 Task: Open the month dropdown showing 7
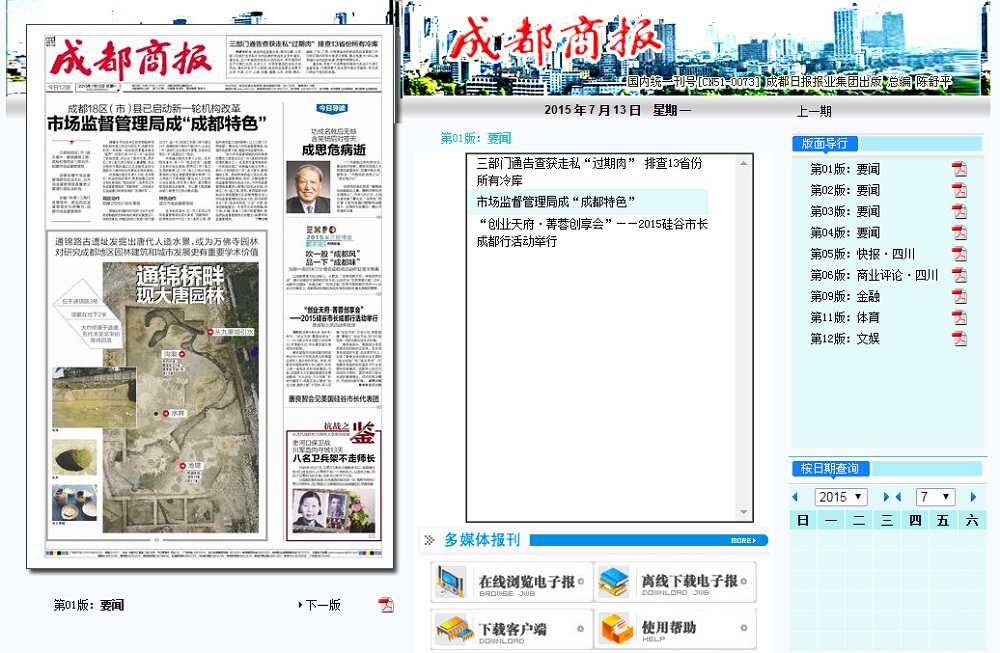point(936,497)
